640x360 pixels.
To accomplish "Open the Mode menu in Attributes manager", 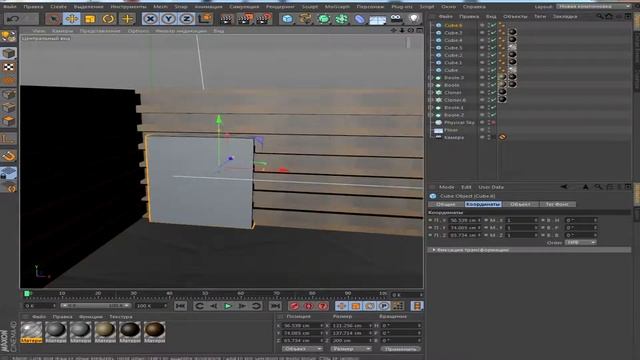I will [x=446, y=187].
